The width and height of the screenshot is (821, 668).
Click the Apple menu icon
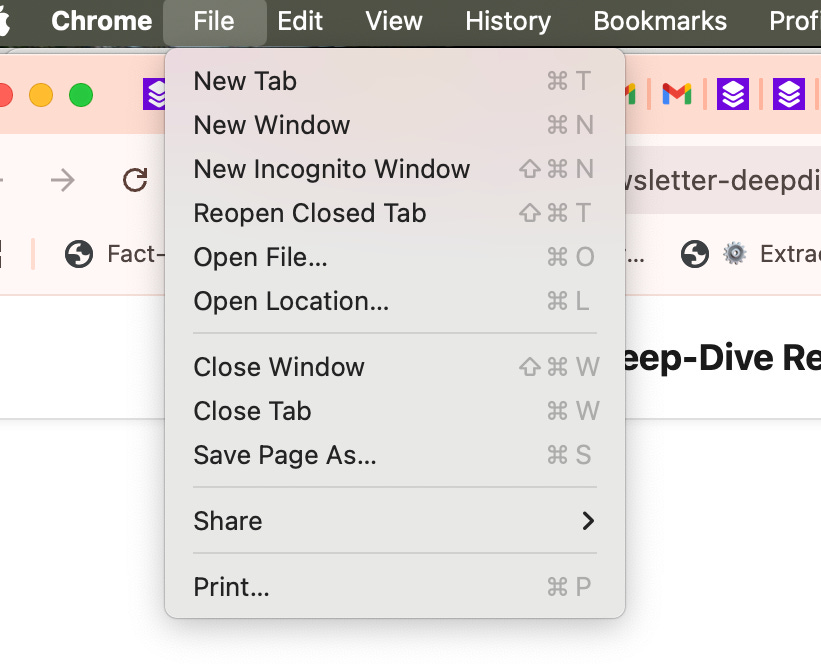(4, 22)
